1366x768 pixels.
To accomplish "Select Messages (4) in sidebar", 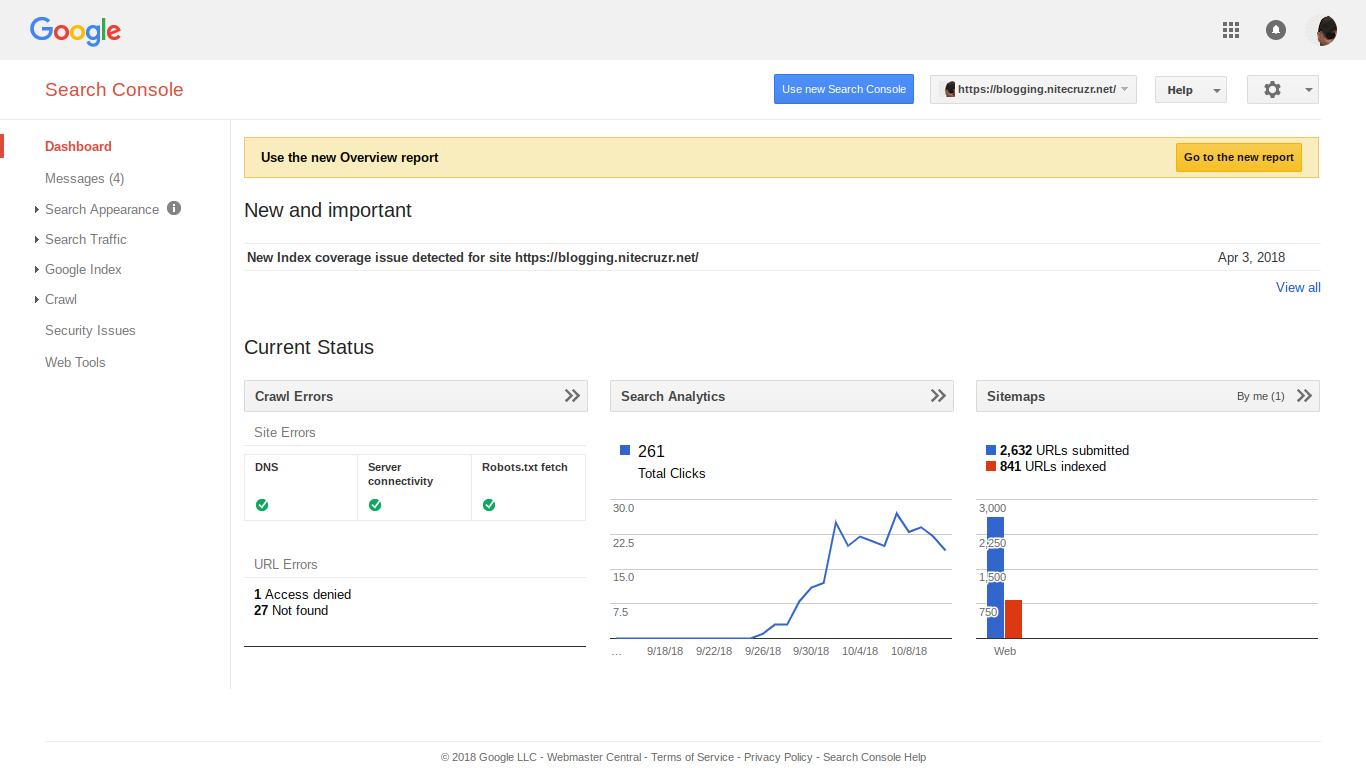I will tap(84, 178).
